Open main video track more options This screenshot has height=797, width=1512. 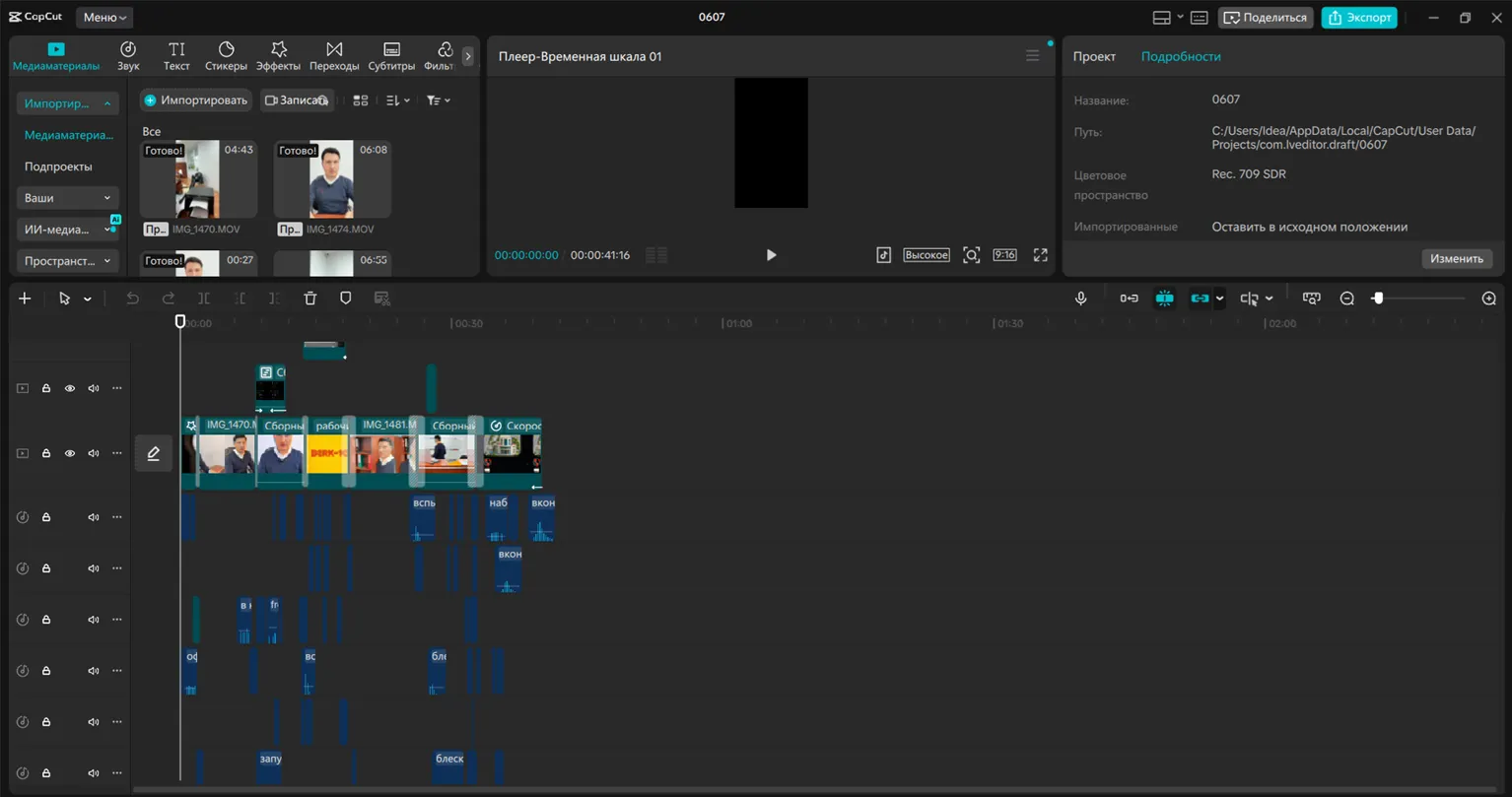117,453
